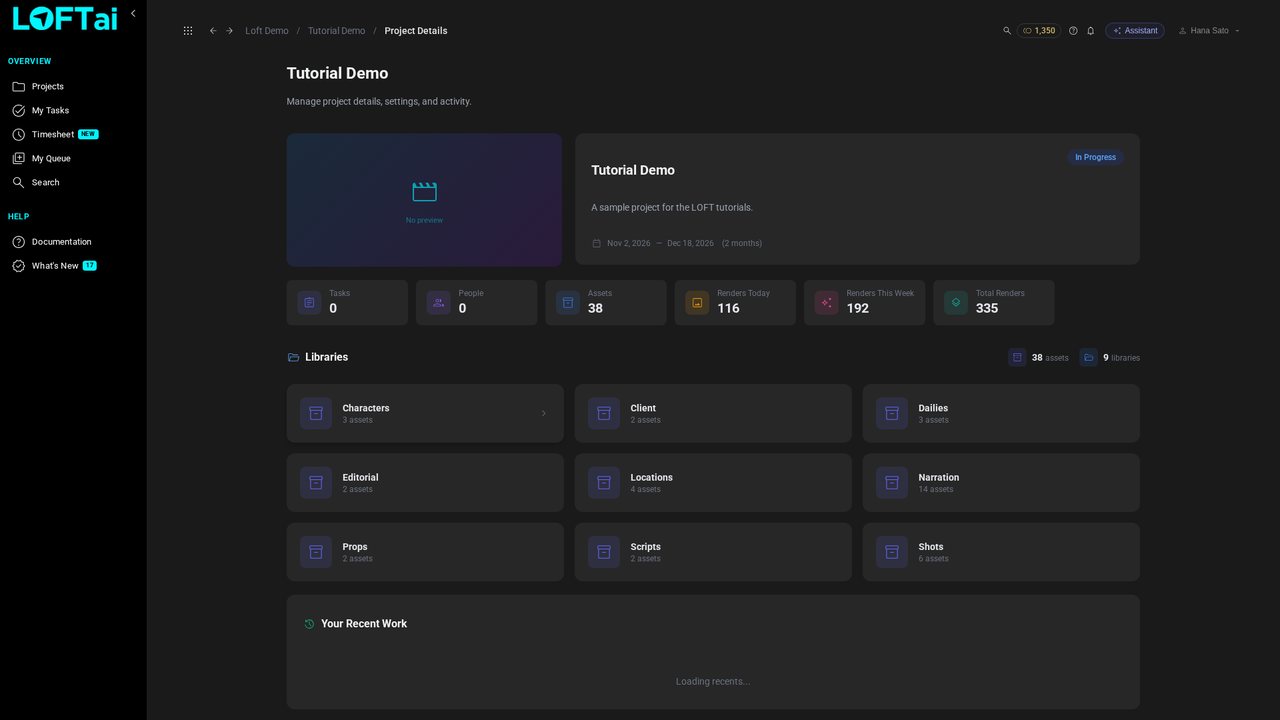Click the 9 libraries count

coord(1110,357)
